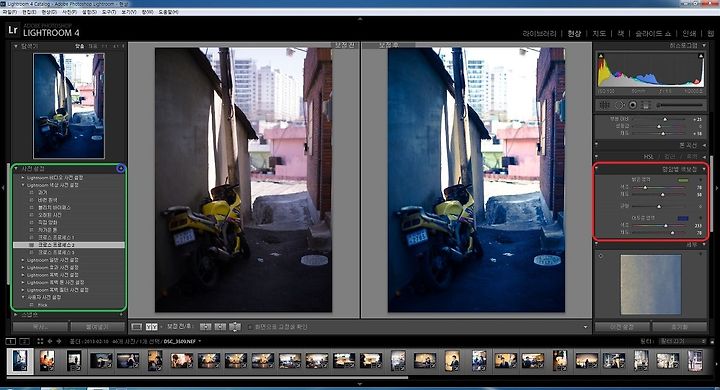
Task: Expand Lightroom general presets folder
Action: click(23, 260)
